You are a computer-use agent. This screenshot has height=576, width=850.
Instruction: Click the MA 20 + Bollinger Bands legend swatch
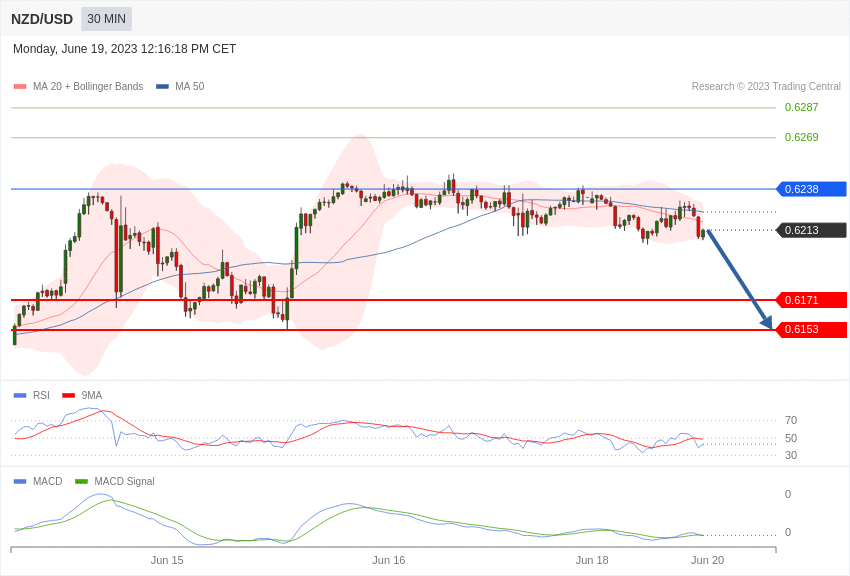20,87
